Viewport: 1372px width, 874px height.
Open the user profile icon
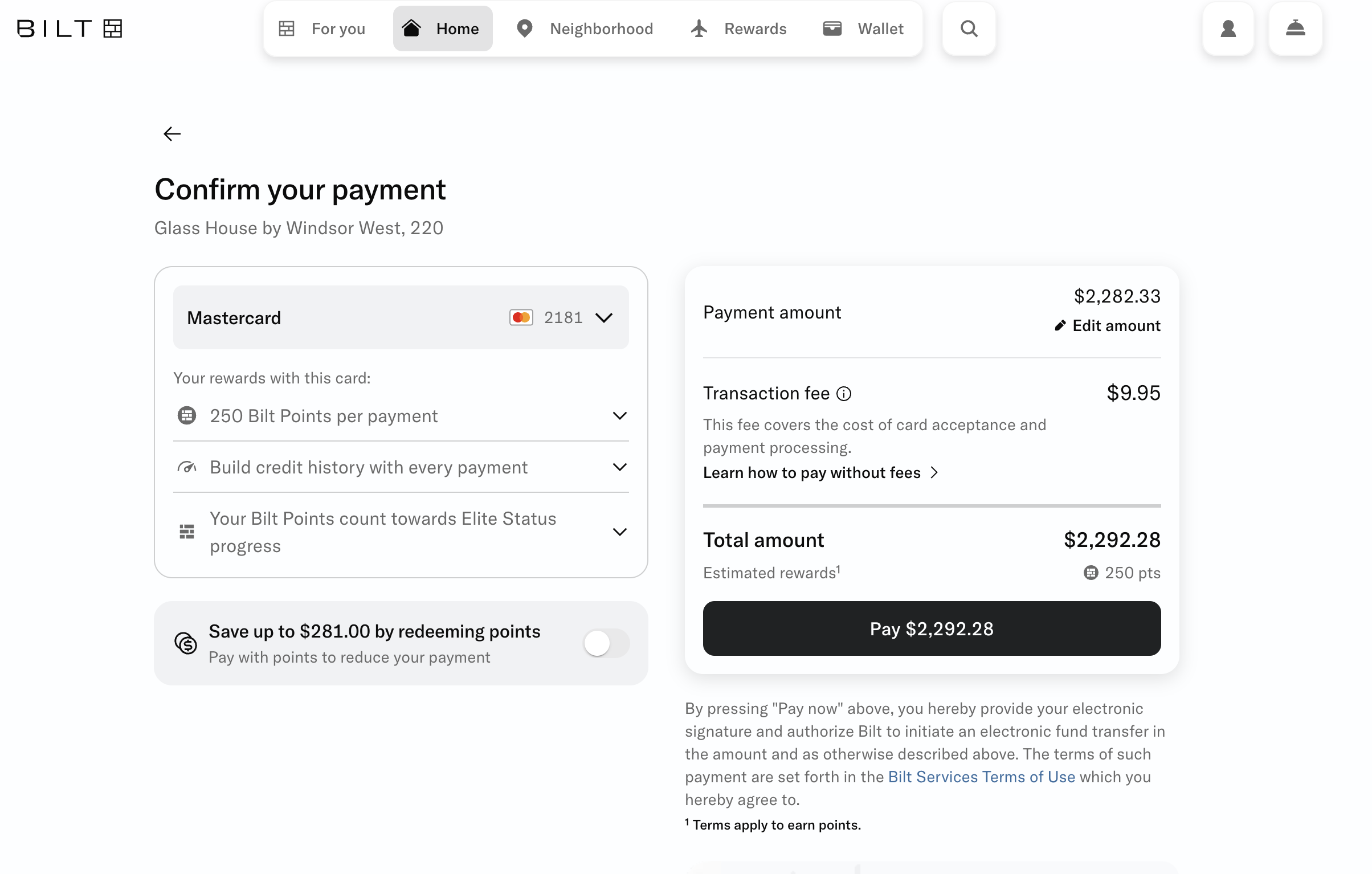1228,28
